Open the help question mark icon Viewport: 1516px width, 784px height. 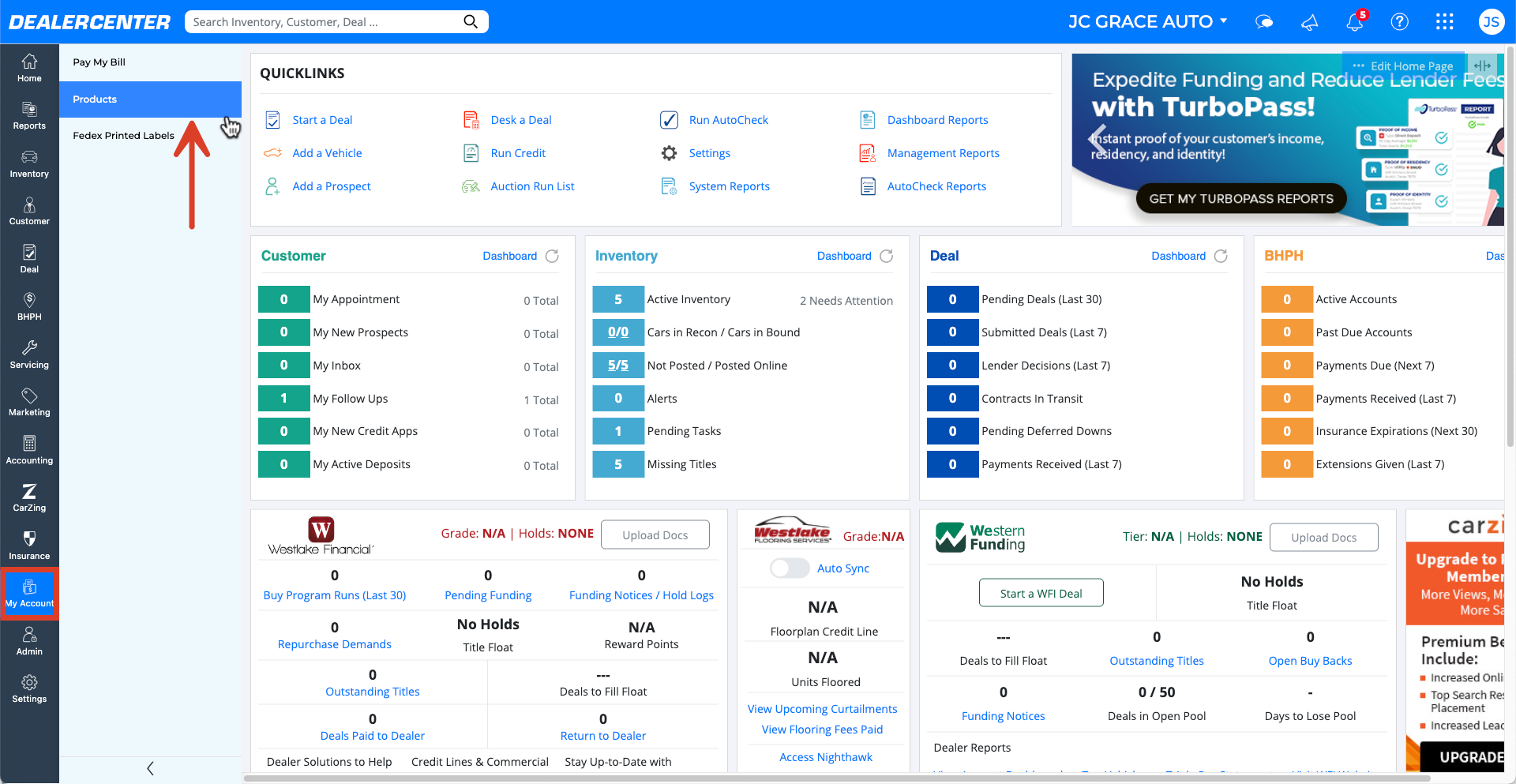[x=1399, y=21]
